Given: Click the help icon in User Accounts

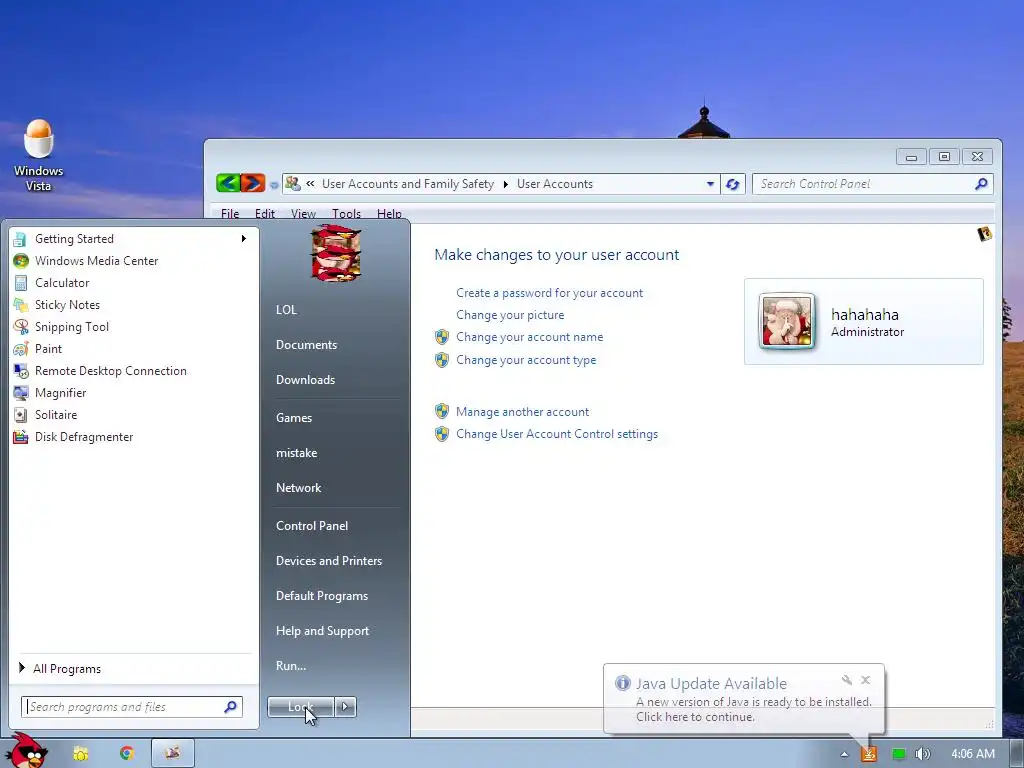Looking at the screenshot, I should pos(984,234).
